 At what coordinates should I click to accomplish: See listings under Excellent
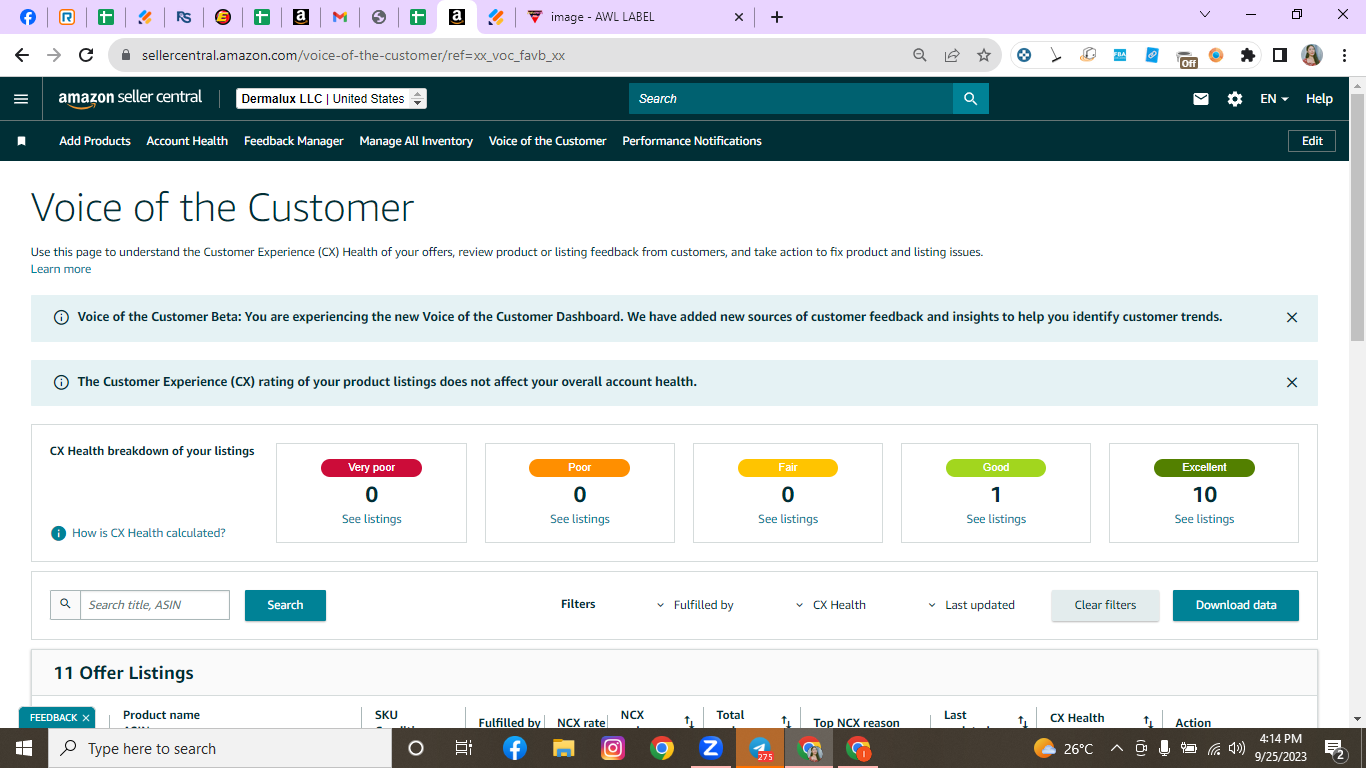pyautogui.click(x=1204, y=519)
